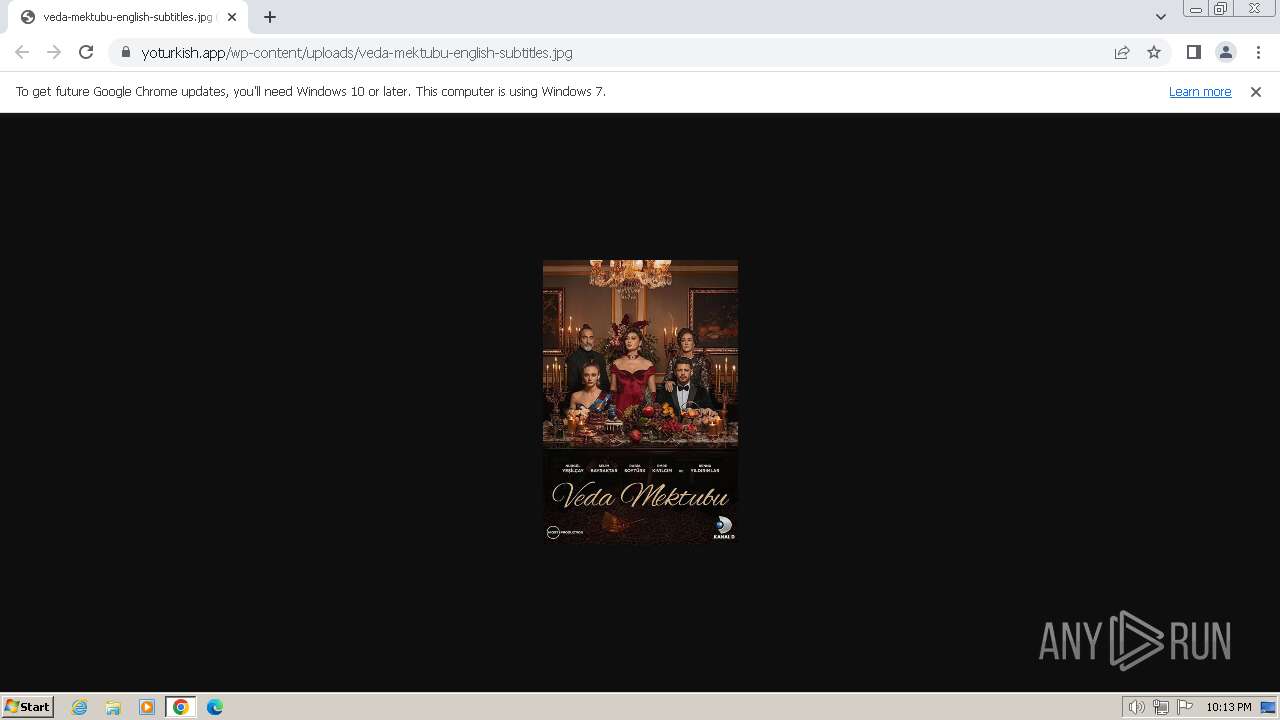Open Chrome three-dot menu
This screenshot has height=720, width=1280.
(1258, 52)
